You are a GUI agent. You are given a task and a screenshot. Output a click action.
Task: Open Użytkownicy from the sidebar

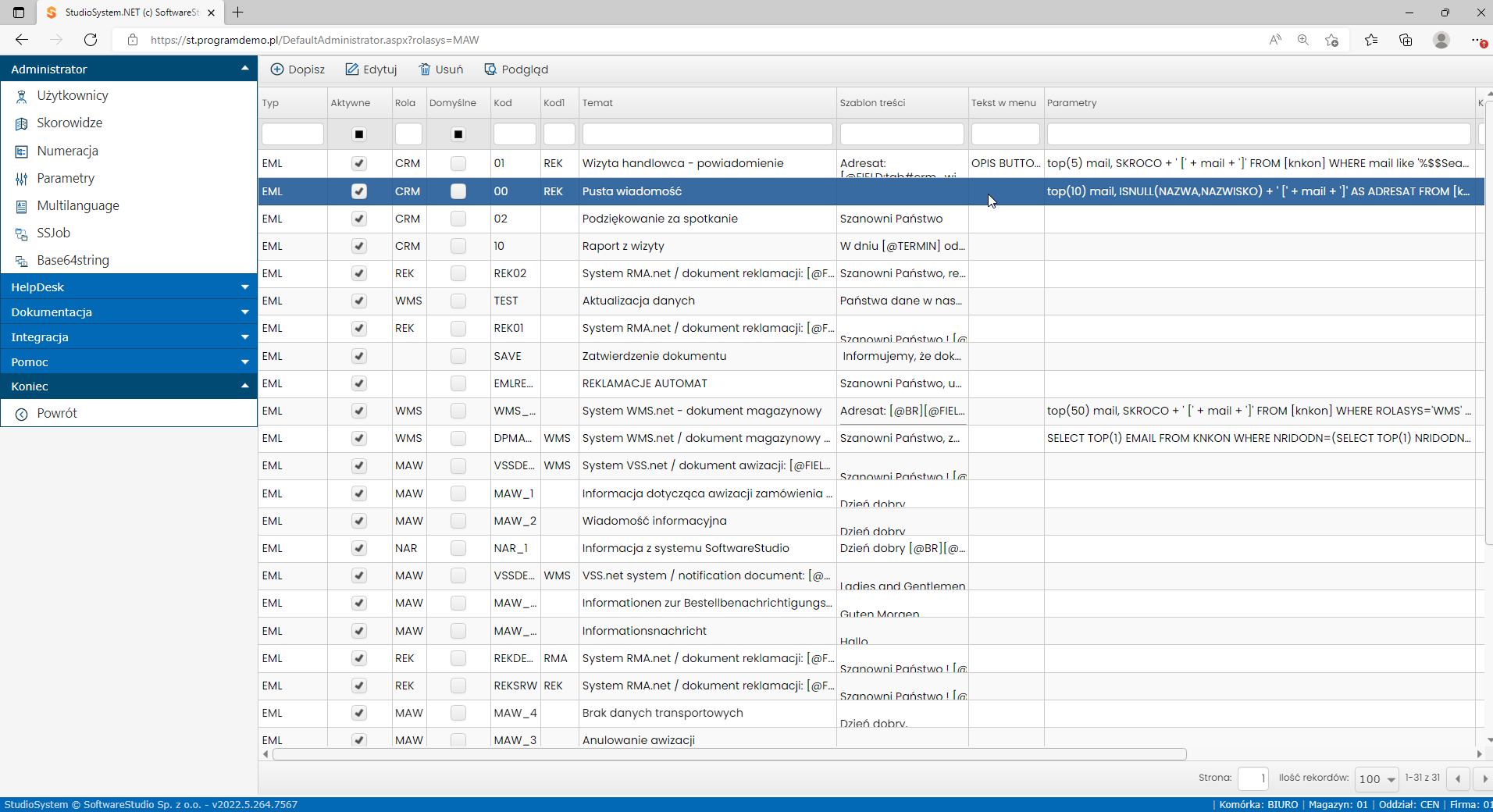[73, 95]
